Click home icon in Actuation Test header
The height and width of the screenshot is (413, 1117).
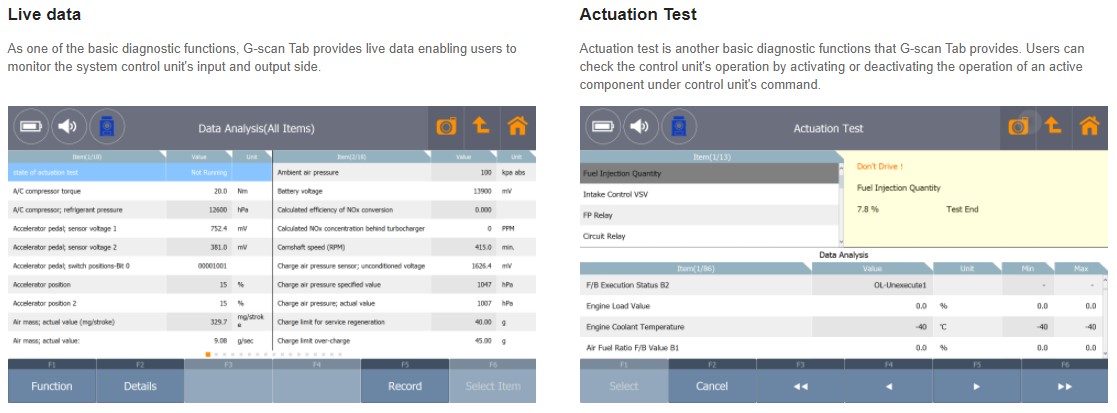1089,127
